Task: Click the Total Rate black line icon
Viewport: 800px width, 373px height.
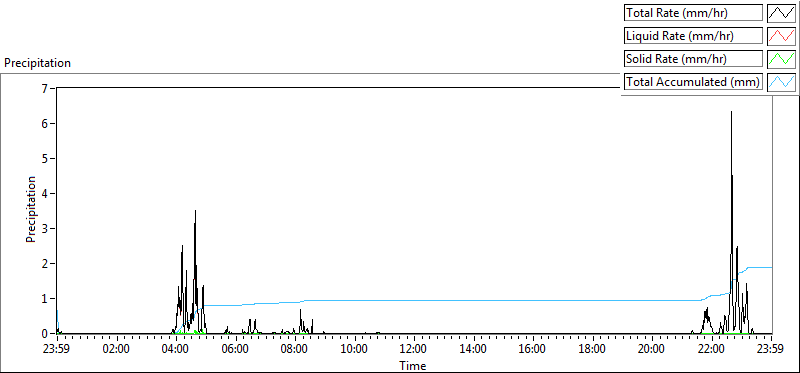Action: [782, 13]
